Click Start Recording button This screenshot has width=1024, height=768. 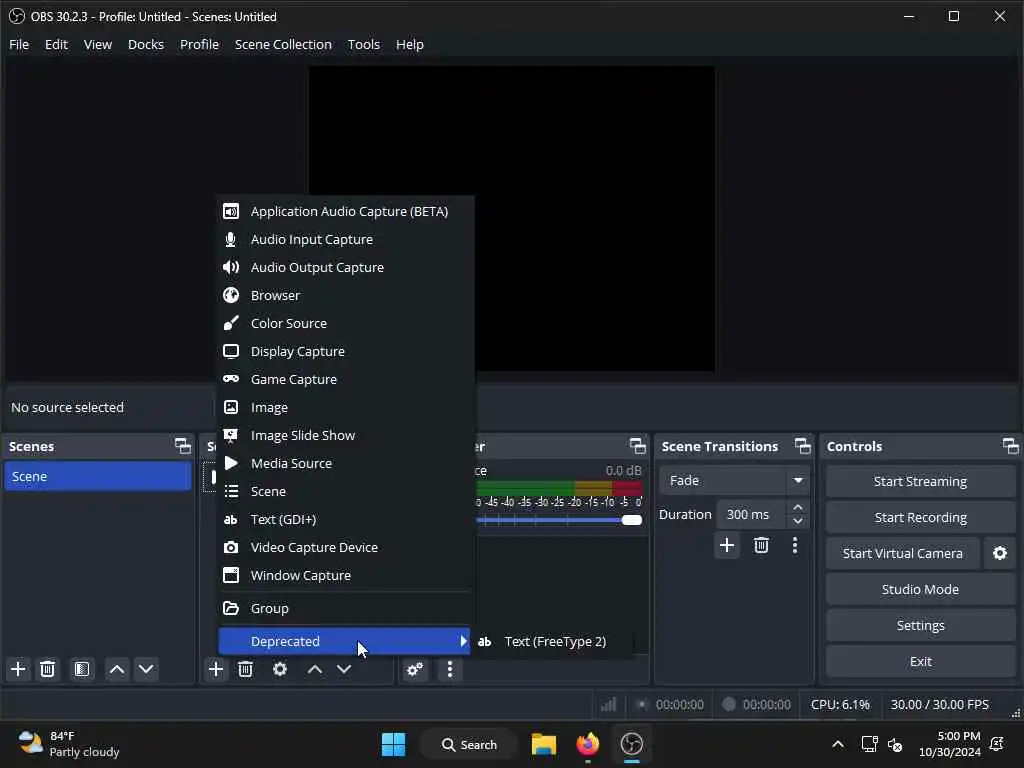(x=920, y=518)
